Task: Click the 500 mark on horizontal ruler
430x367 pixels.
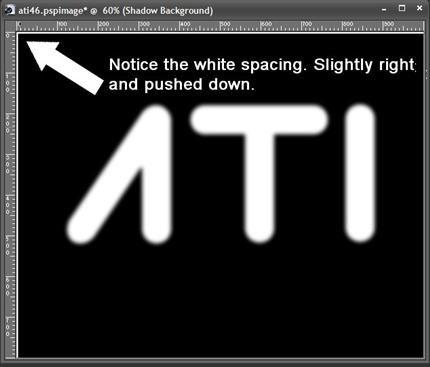Action: pos(225,24)
